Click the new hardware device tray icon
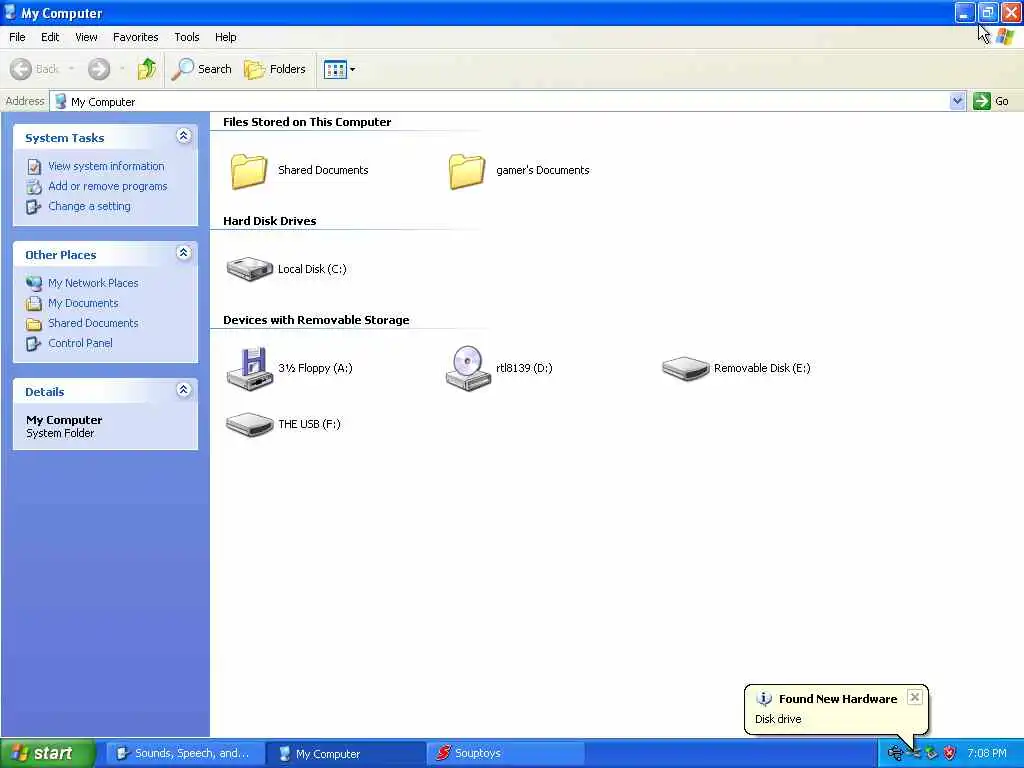The width and height of the screenshot is (1024, 768). tap(895, 754)
